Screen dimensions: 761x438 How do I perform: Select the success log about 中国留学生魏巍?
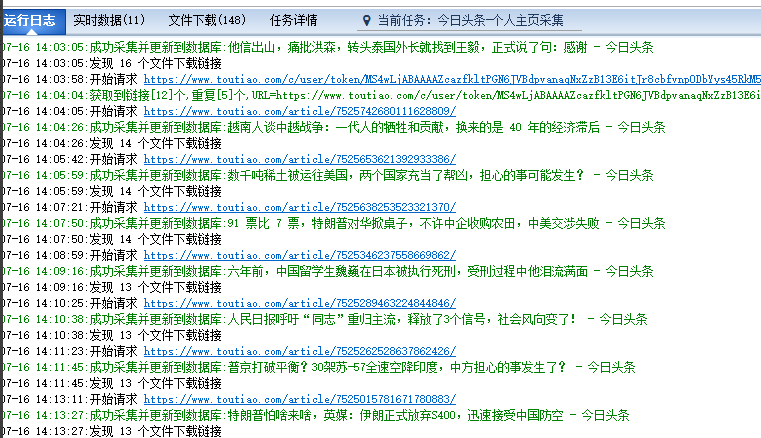(327, 271)
